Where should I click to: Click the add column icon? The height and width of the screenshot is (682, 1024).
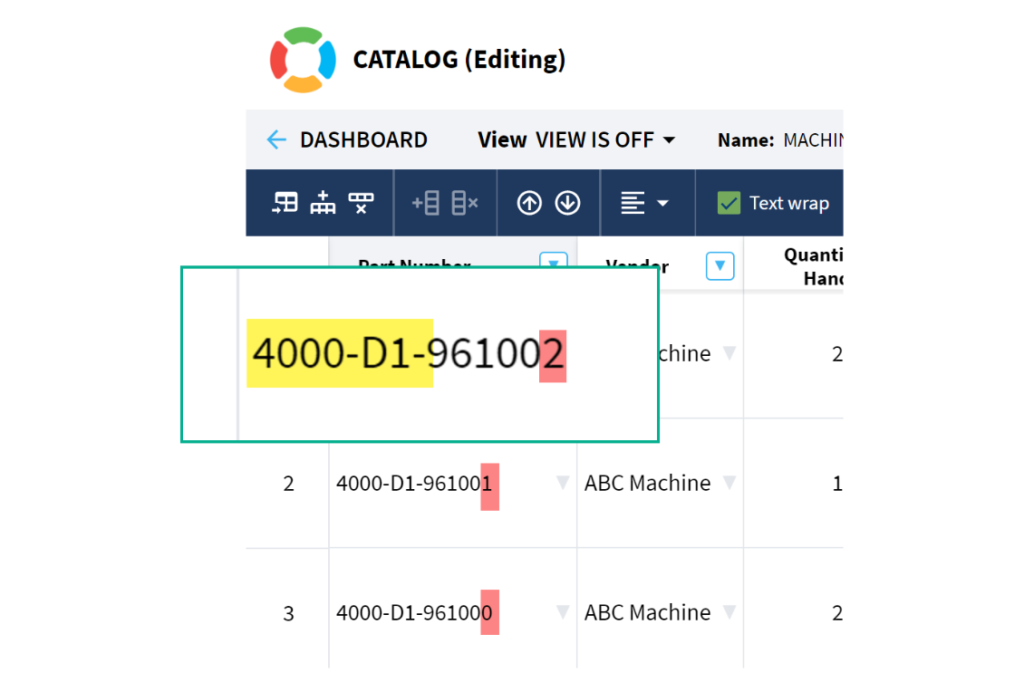(323, 203)
